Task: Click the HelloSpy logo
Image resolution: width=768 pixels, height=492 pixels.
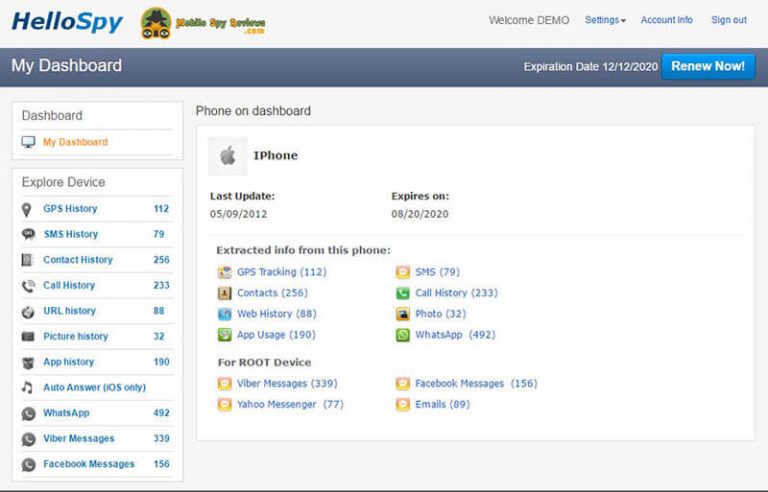Action: (67, 23)
